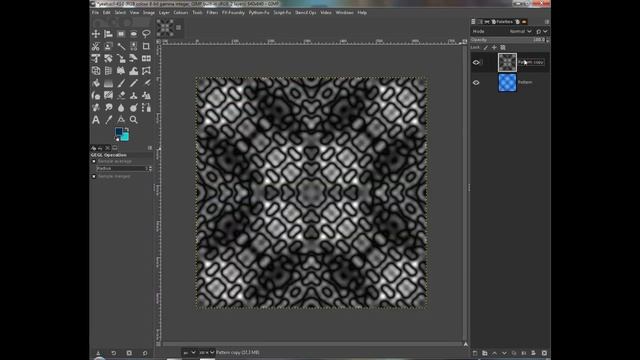Viewport: 640px width, 360px height.
Task: Pick the Free Select lasso tool
Action: [x=146, y=34]
